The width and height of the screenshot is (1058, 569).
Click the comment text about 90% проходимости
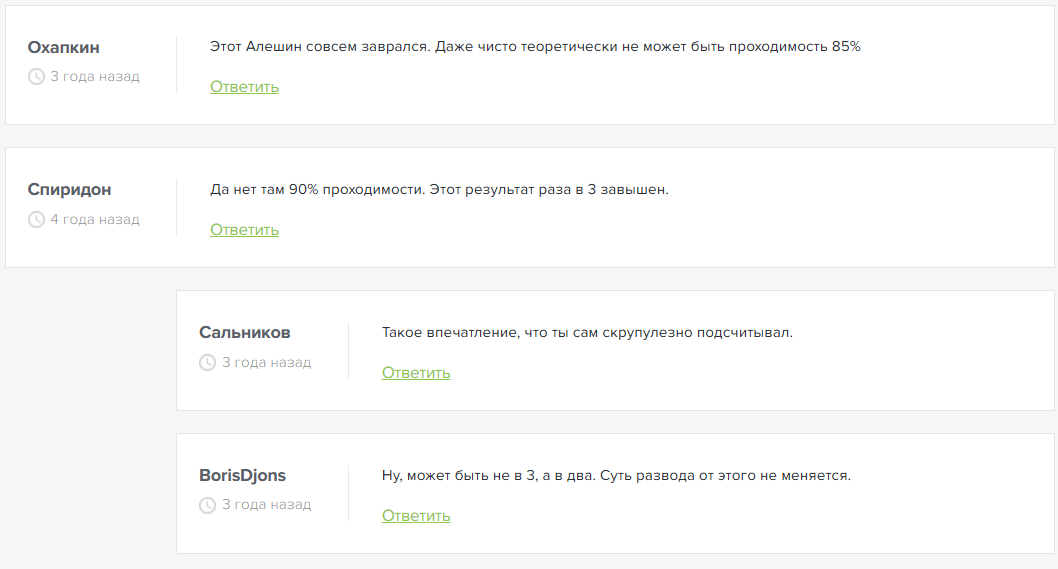click(x=439, y=190)
